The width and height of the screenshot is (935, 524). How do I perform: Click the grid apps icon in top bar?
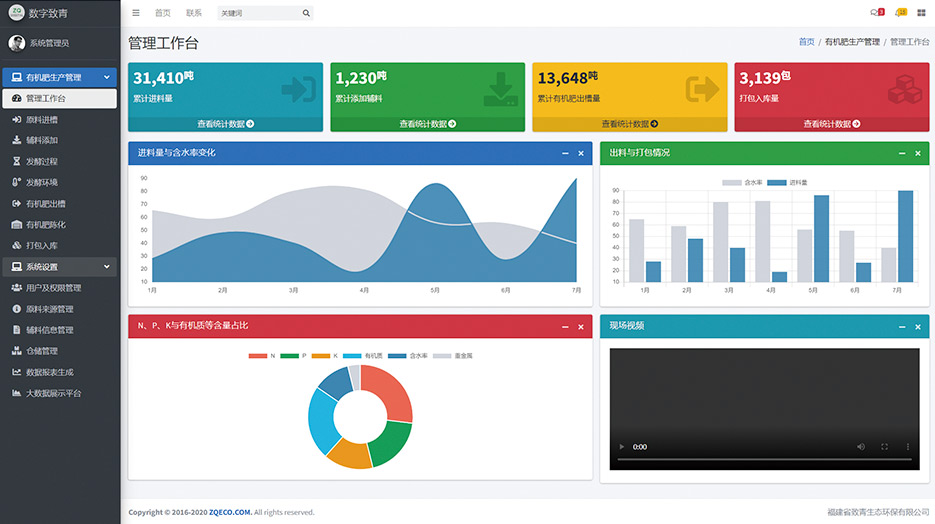coord(921,13)
